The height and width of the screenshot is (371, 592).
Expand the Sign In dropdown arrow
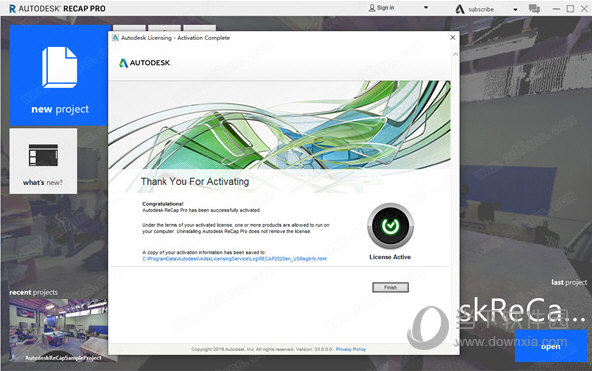pyautogui.click(x=426, y=8)
